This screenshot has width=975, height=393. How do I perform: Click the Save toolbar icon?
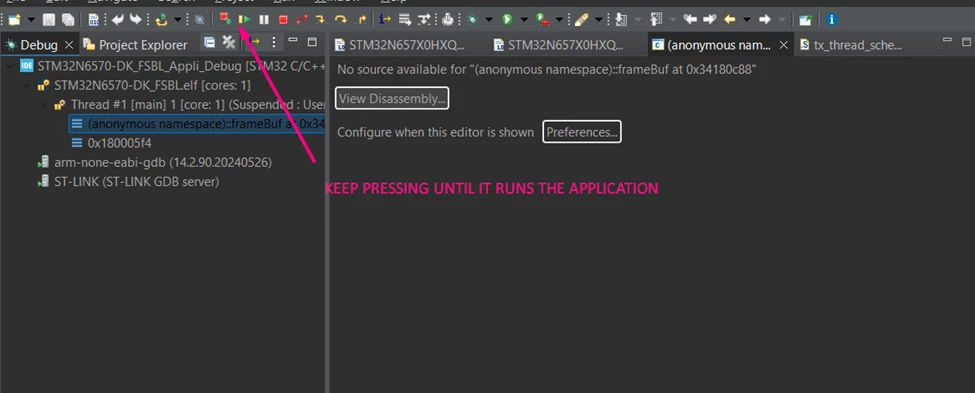pos(49,20)
